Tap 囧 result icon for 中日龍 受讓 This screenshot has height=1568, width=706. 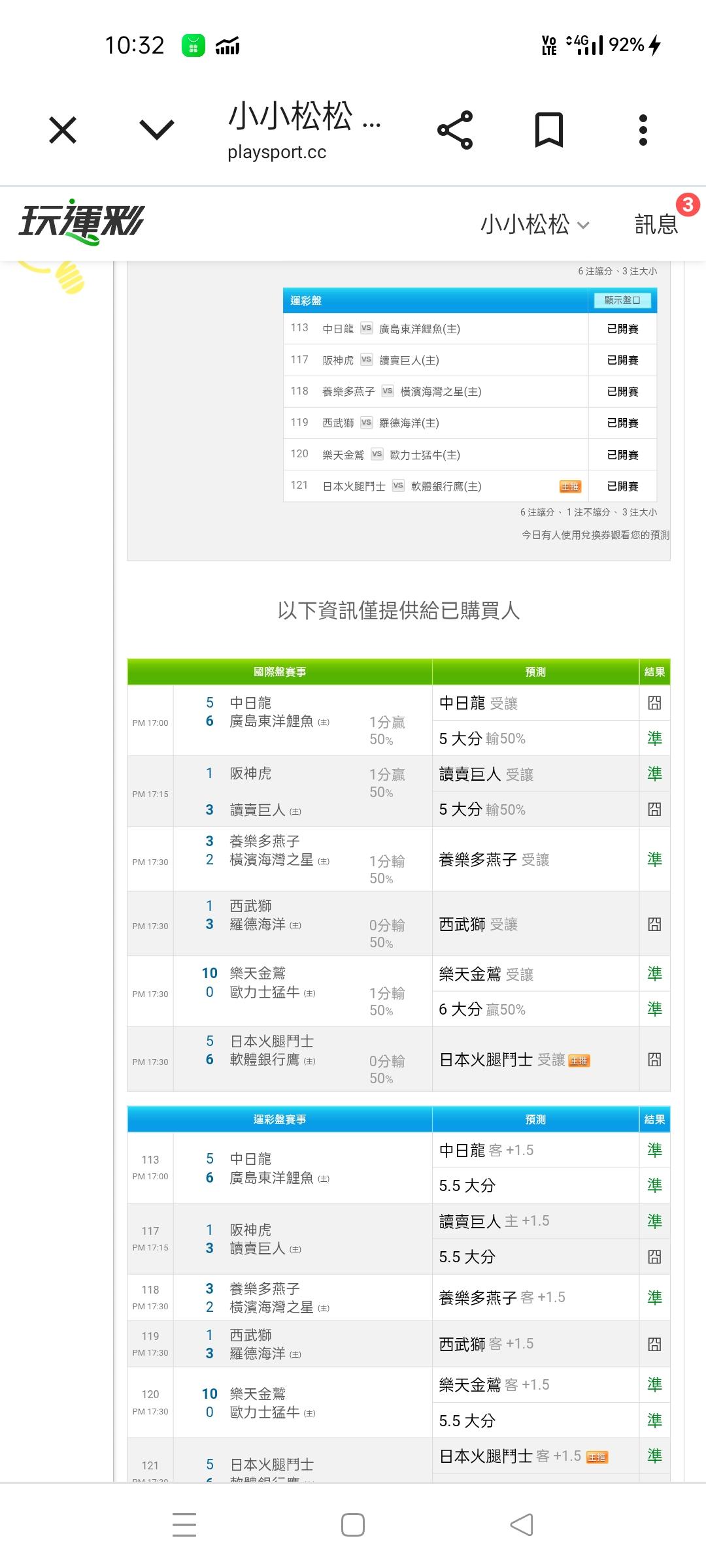tap(654, 703)
